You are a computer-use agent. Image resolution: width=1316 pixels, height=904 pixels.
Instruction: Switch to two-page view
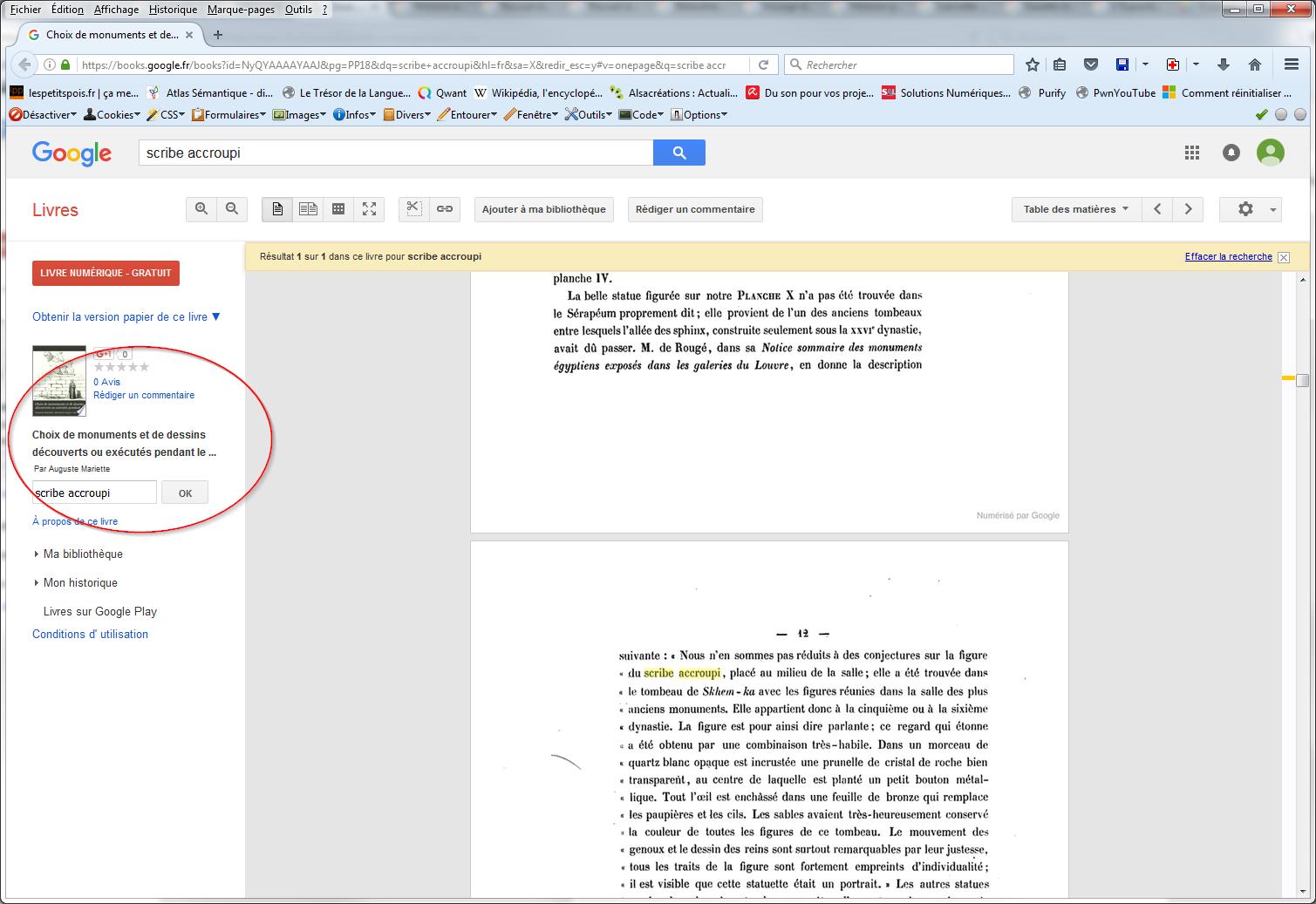[x=308, y=209]
